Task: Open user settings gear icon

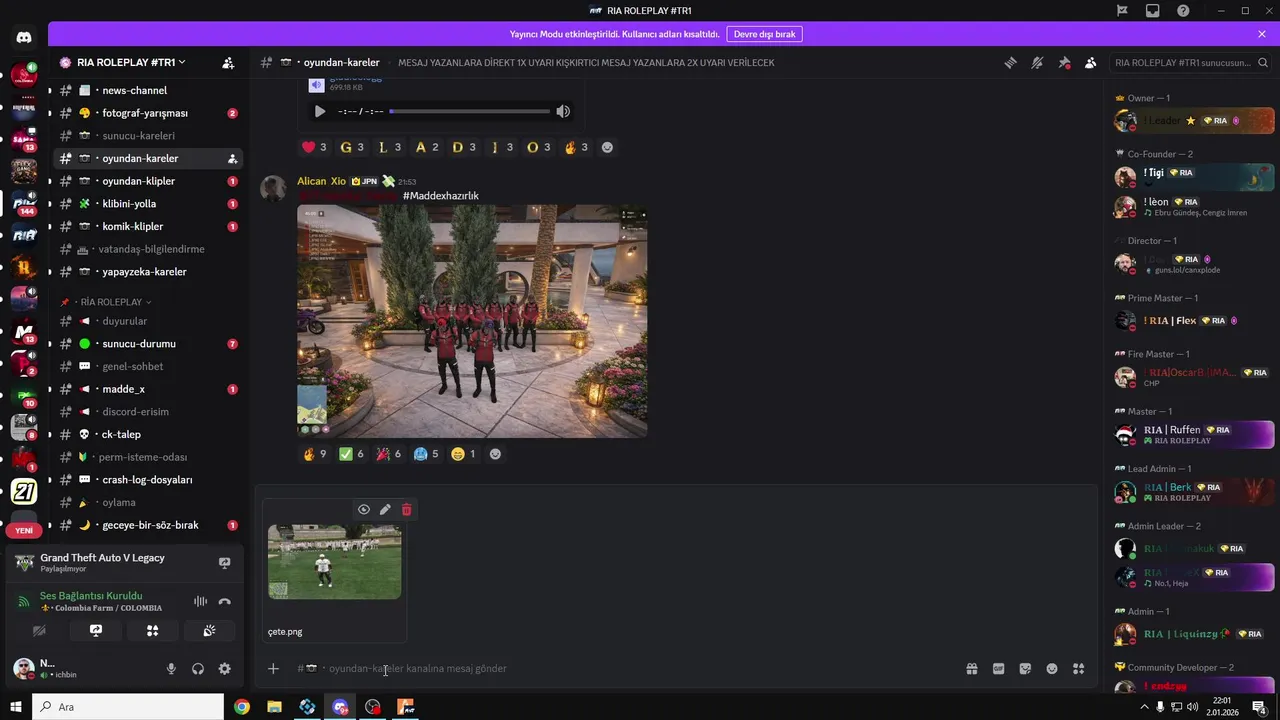Action: [x=224, y=668]
